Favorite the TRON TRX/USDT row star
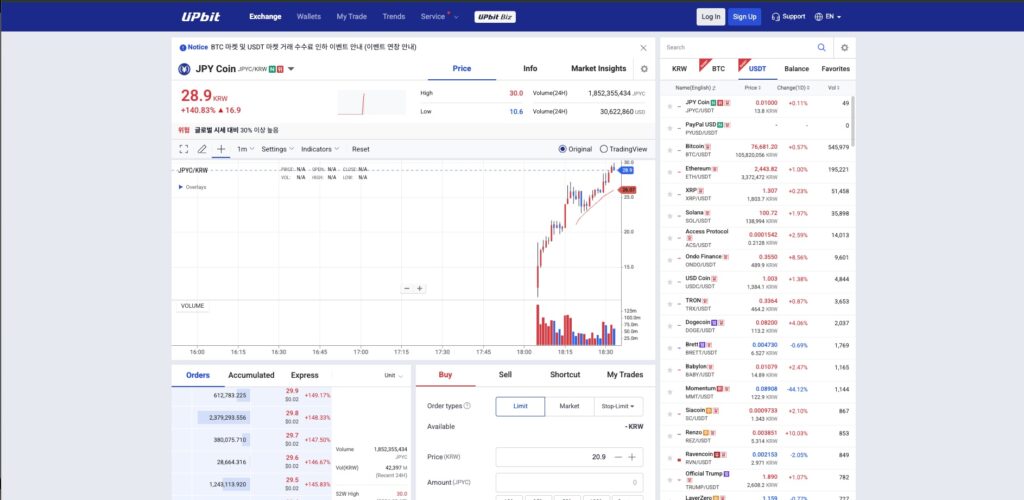1024x500 pixels. (x=669, y=304)
